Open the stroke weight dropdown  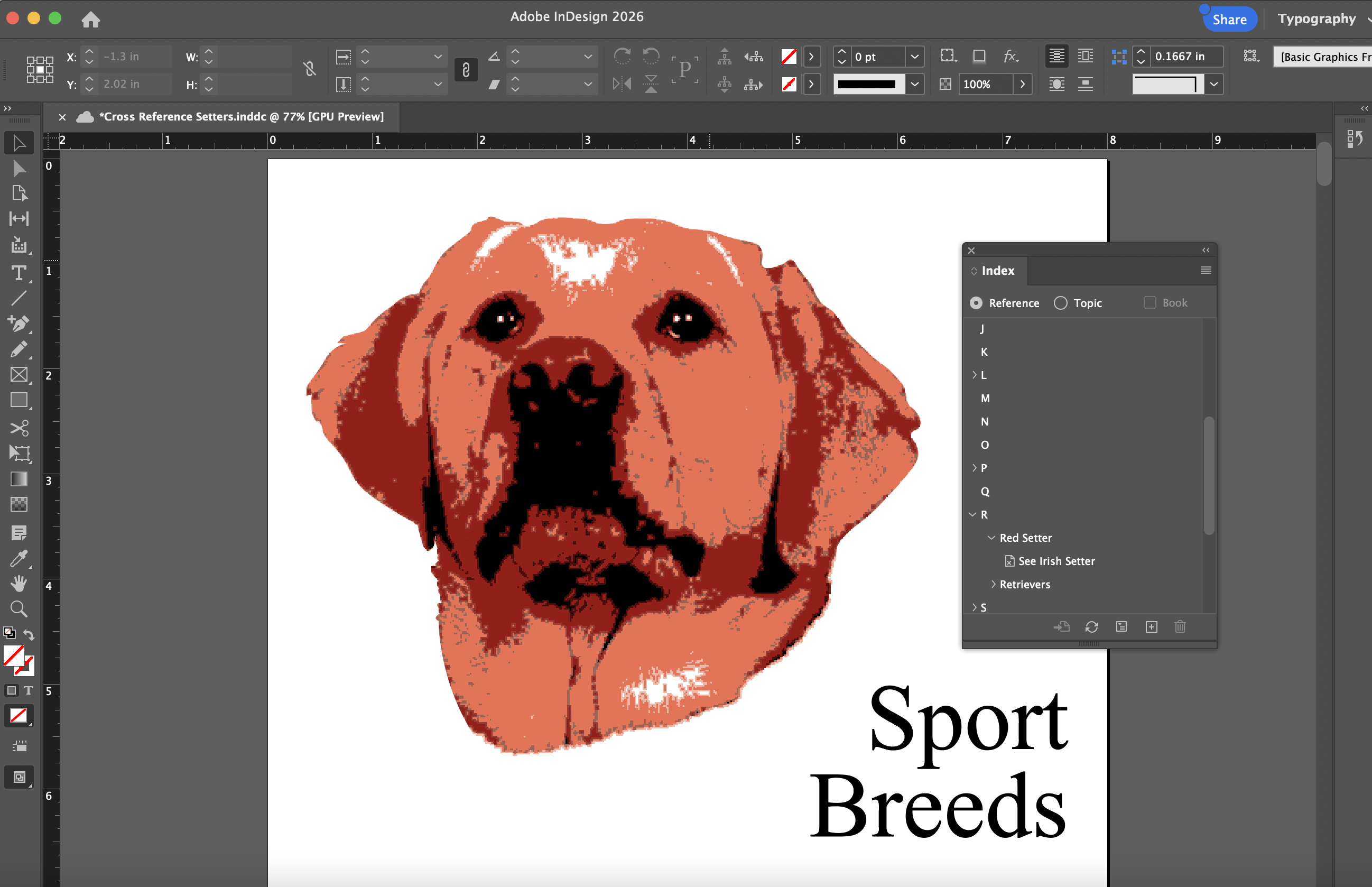click(x=914, y=57)
